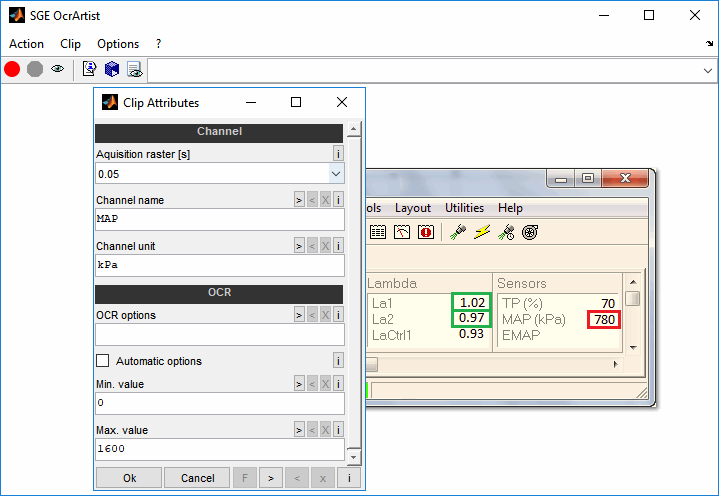Enable the Automatic options checkbox

coord(103,361)
